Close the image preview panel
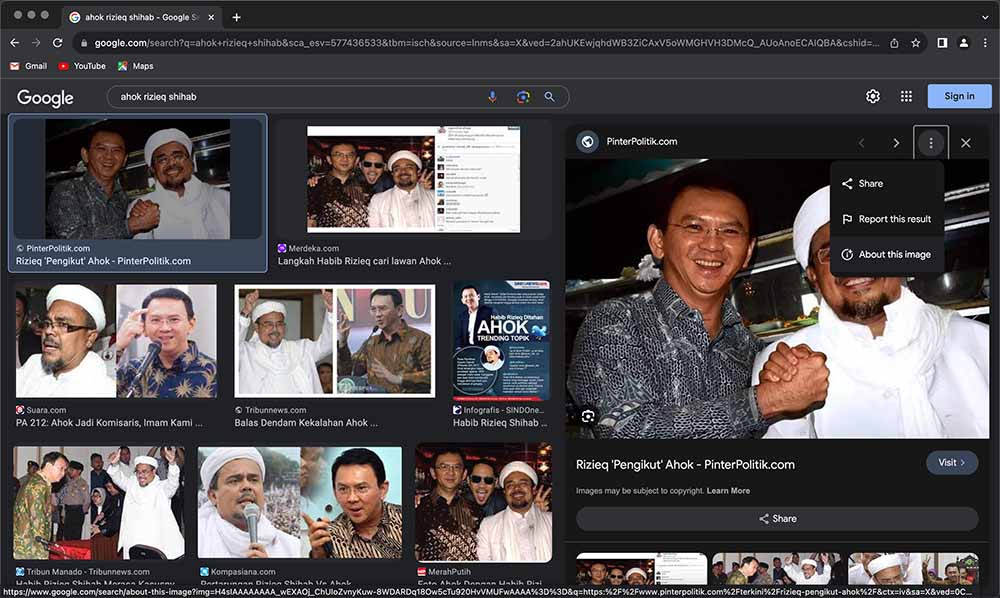This screenshot has height=598, width=1000. pyautogui.click(x=965, y=143)
